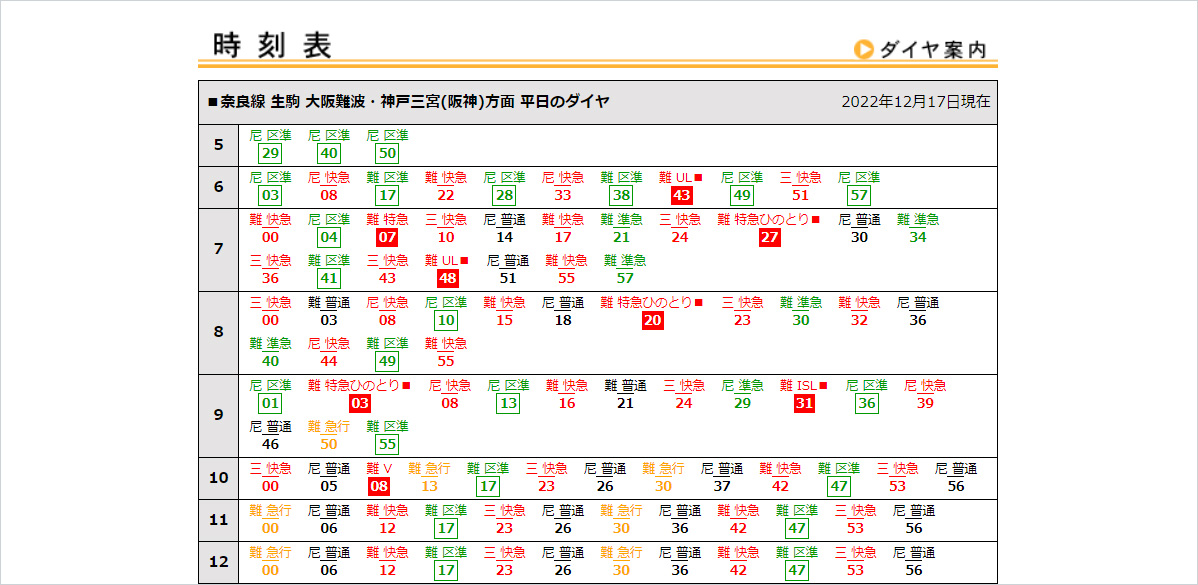The image size is (1198, 585).
Task: Select the 12:56 尼 普通 departure
Action: [914, 570]
